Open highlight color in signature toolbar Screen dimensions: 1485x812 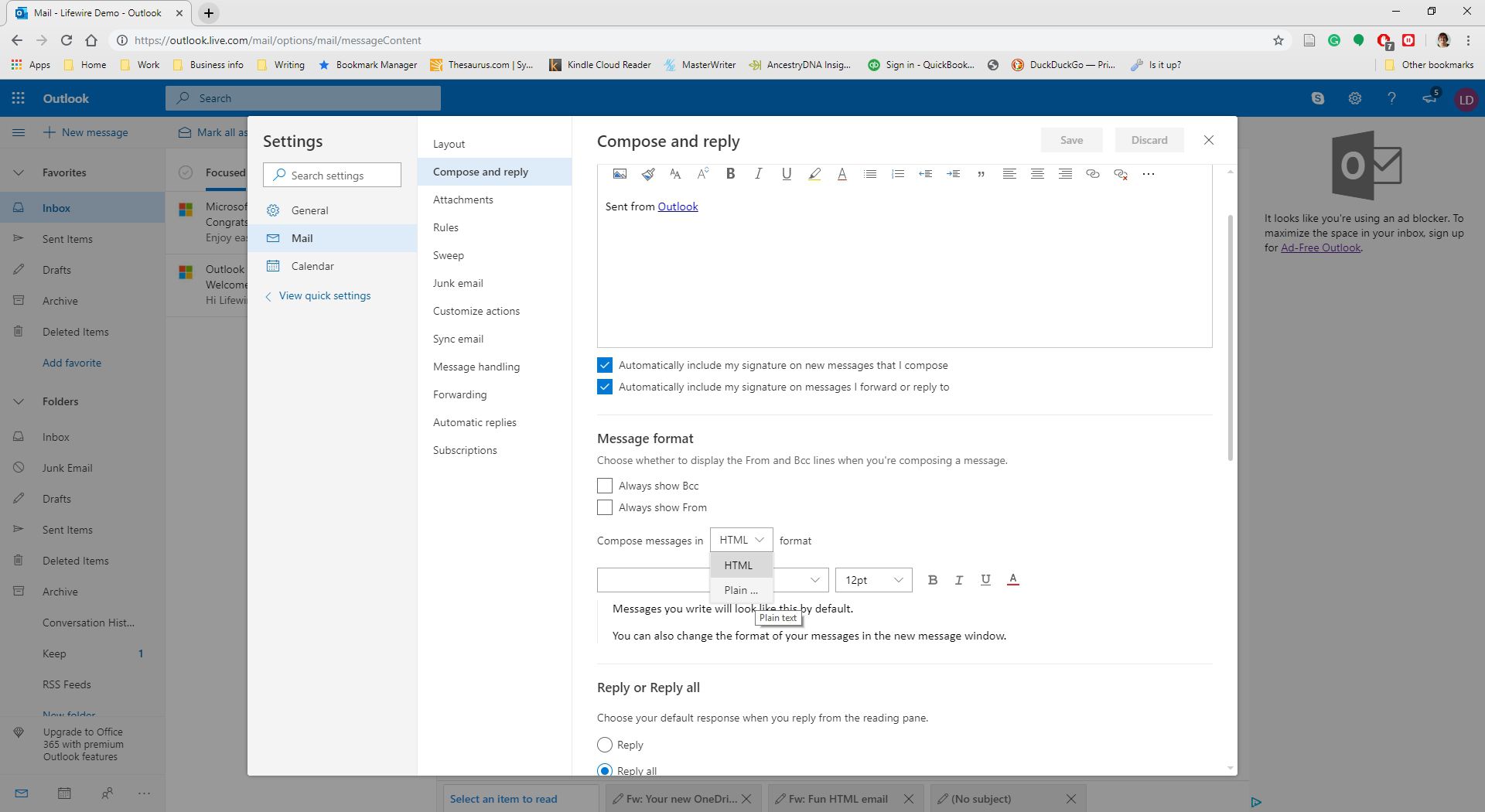pos(814,174)
